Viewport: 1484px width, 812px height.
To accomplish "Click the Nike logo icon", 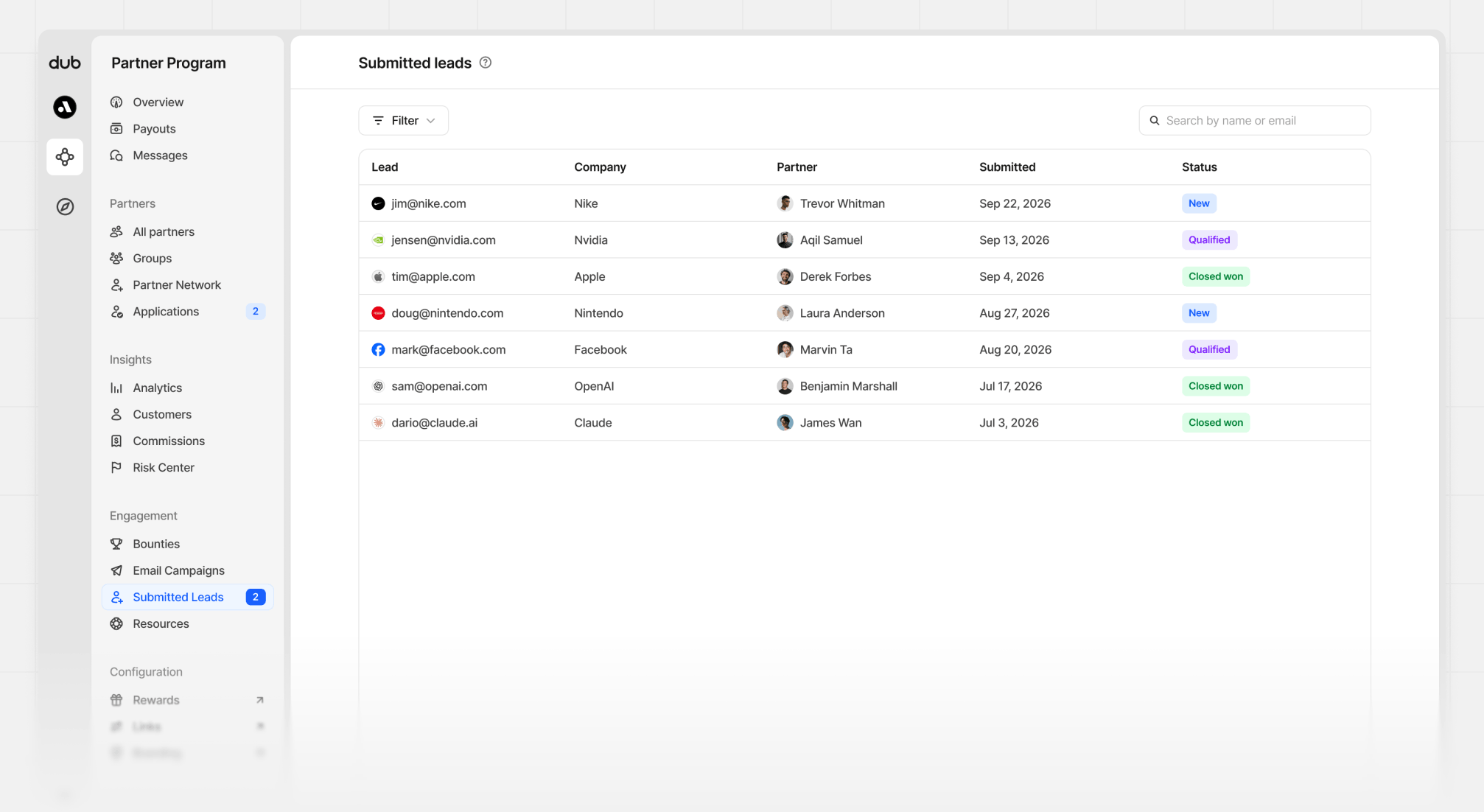I will point(378,203).
